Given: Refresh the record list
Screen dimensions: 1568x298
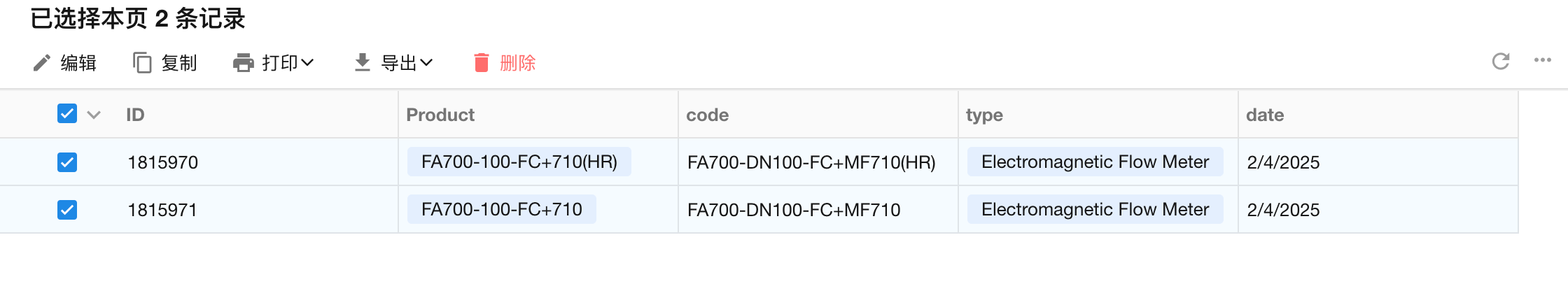Looking at the screenshot, I should pyautogui.click(x=1500, y=62).
